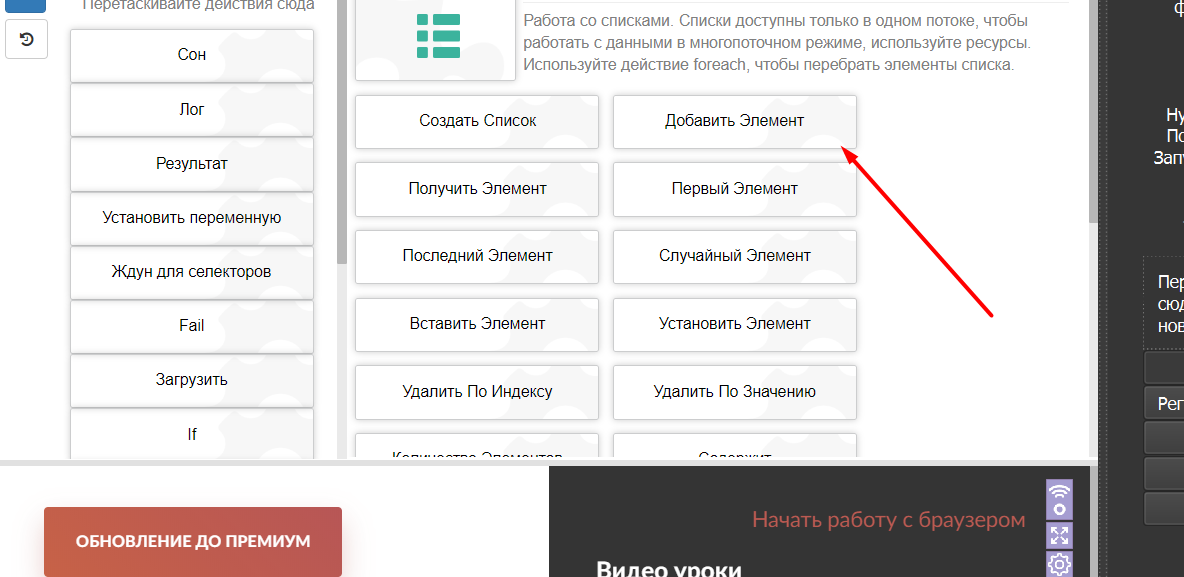Click the green list module icon
The height and width of the screenshot is (577, 1184).
(x=438, y=35)
